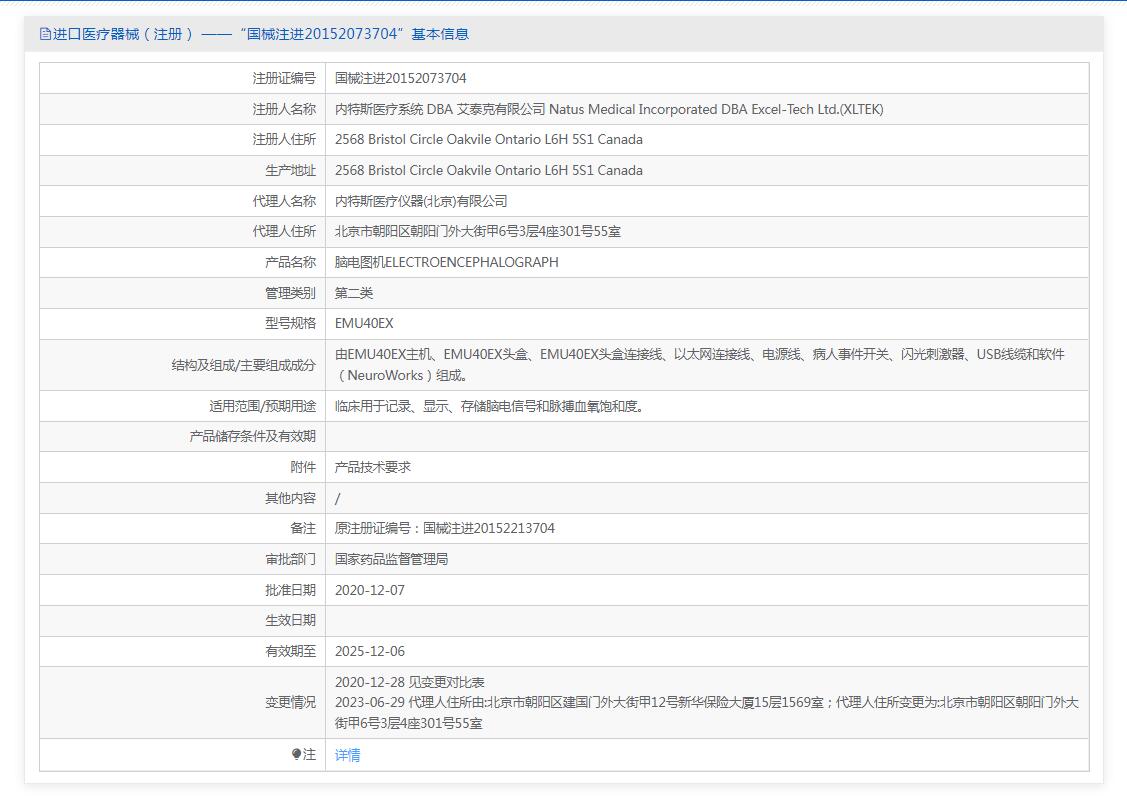Select change entry 2020-12-28 见变更对比表

click(x=410, y=682)
